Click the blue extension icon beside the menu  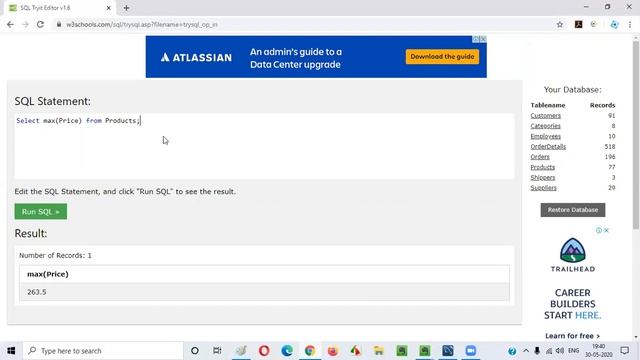(x=614, y=24)
